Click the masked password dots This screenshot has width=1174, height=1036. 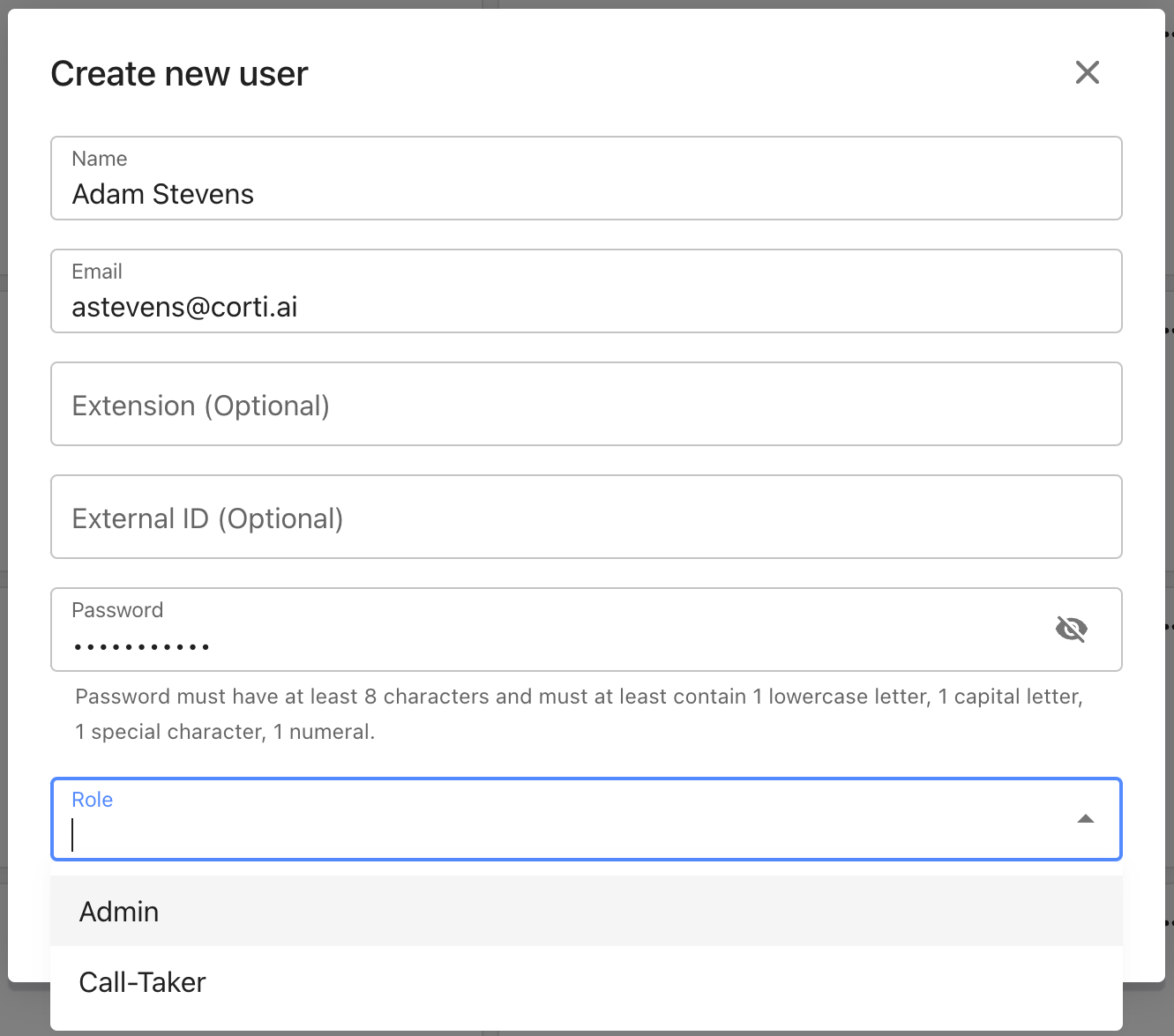pos(141,647)
